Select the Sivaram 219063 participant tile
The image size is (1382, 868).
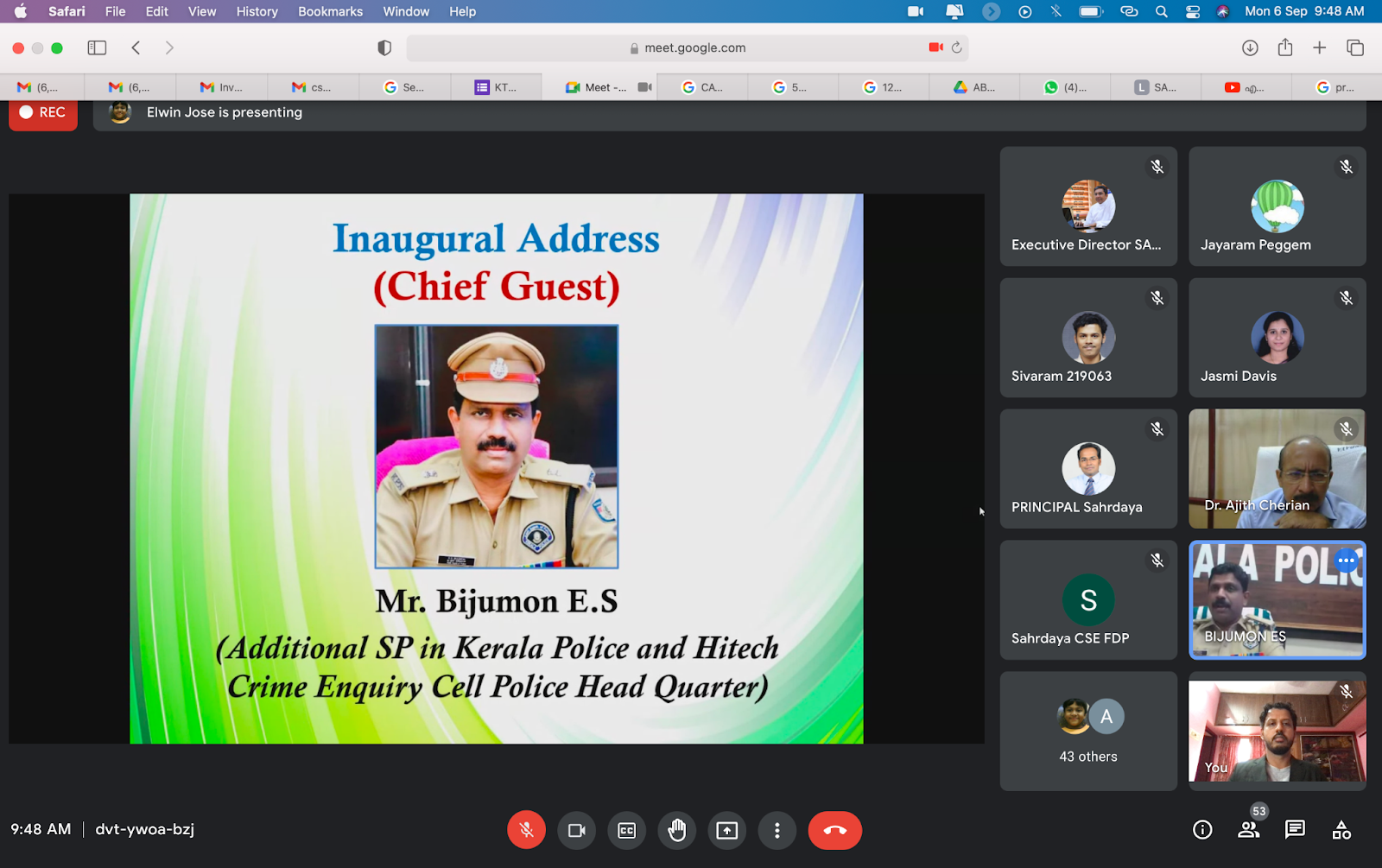pos(1088,338)
